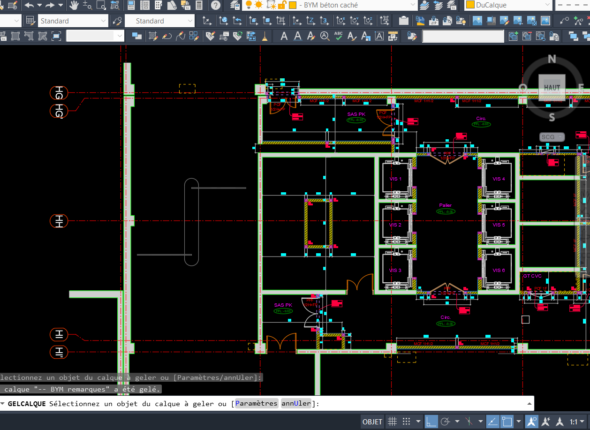Open the 1:1 annotation scale dropdown
Image resolution: width=590 pixels, height=430 pixels.
tap(576, 422)
